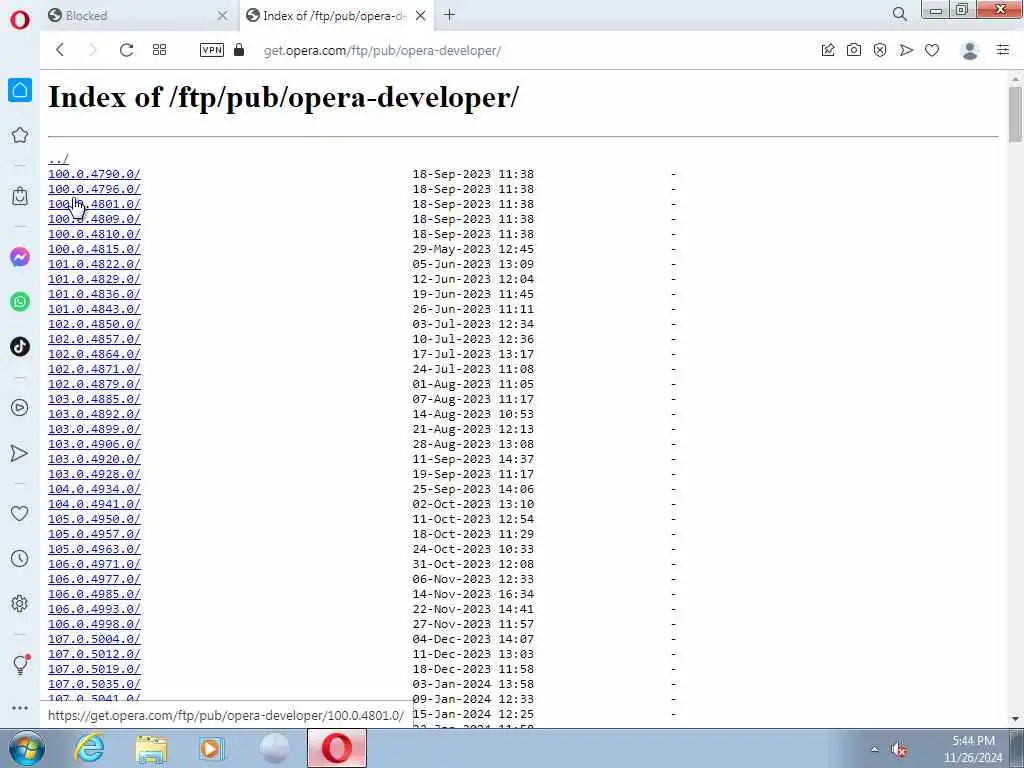
Task: Click the Opera logo menu button
Action: point(20,20)
